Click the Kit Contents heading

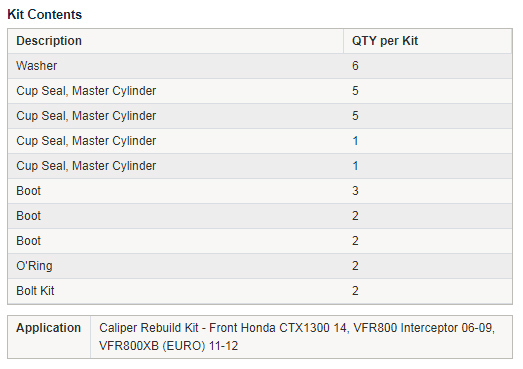(44, 15)
